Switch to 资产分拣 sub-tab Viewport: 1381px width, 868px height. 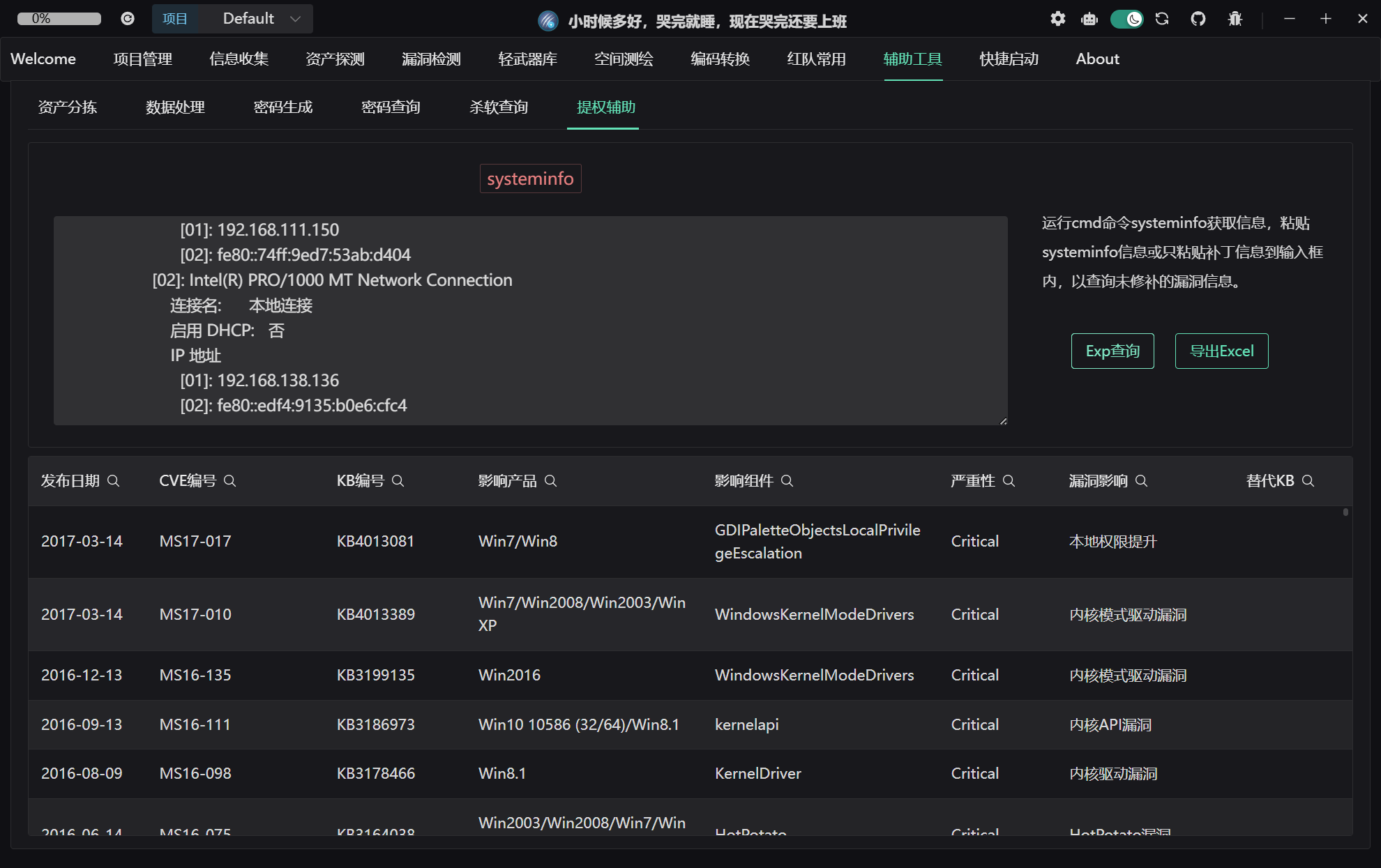(68, 107)
